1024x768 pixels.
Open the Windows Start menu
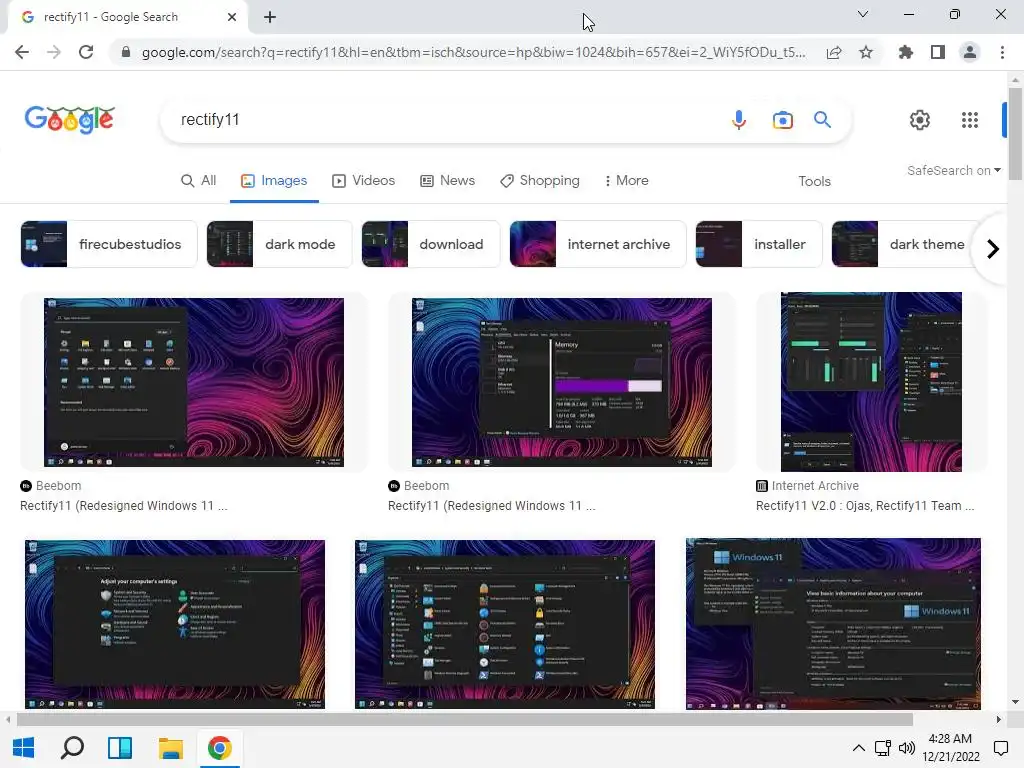tap(24, 748)
